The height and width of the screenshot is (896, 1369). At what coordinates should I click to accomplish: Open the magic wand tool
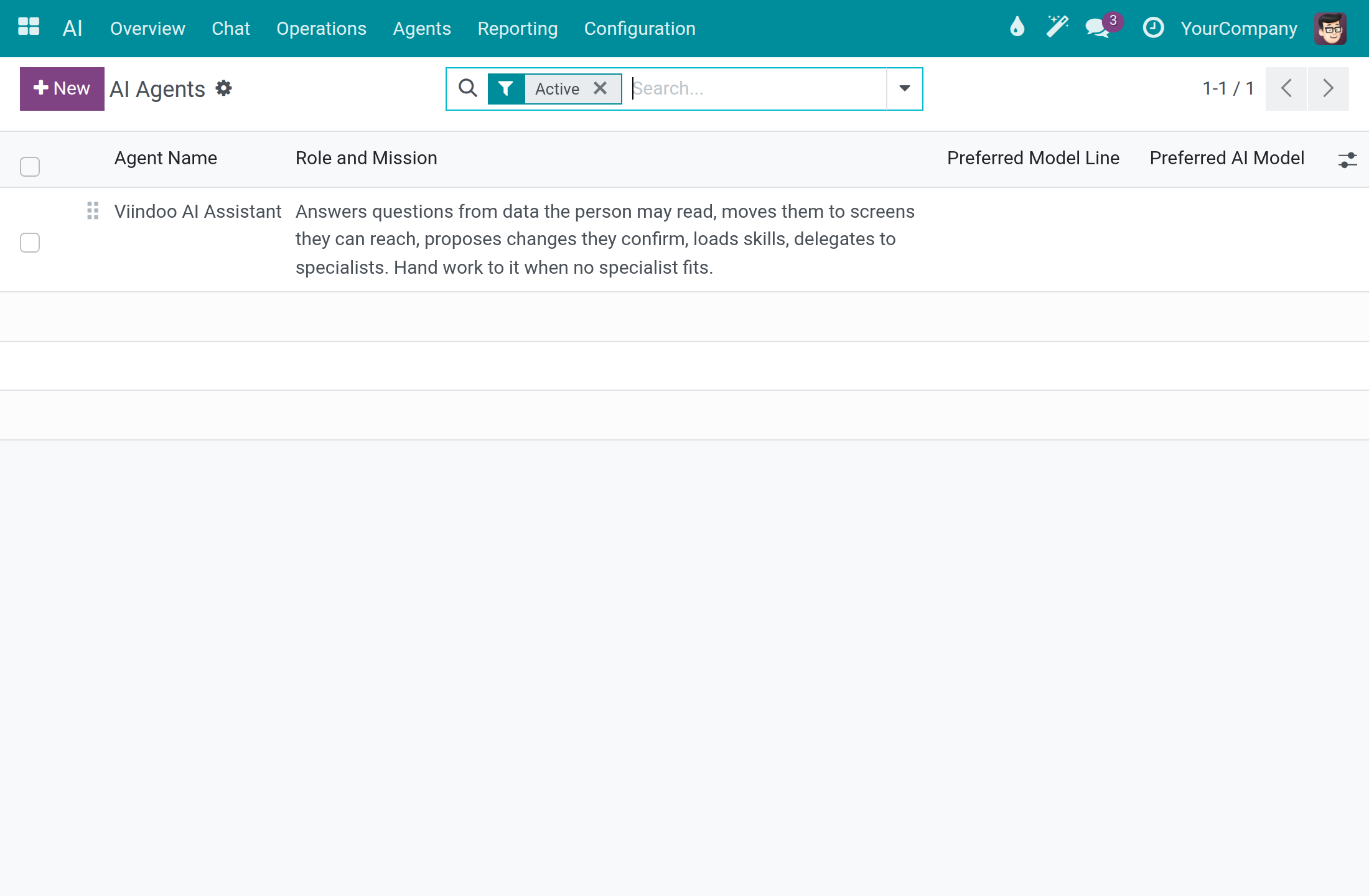click(x=1057, y=27)
